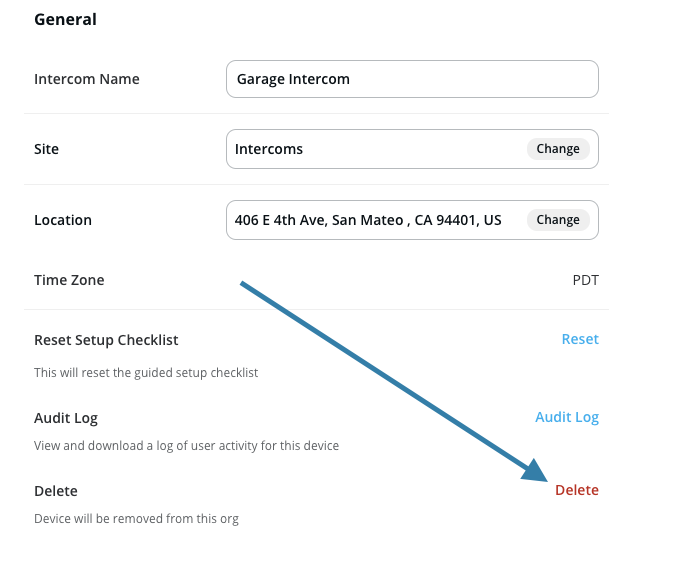
Task: Click the Reset Setup Checklist title
Action: pyautogui.click(x=106, y=340)
